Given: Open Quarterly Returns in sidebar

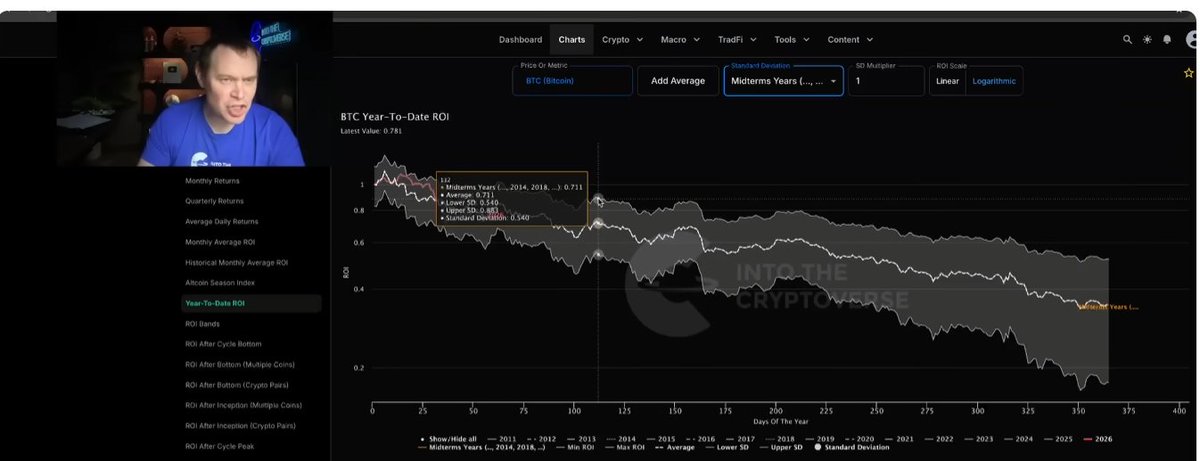Looking at the screenshot, I should (214, 201).
